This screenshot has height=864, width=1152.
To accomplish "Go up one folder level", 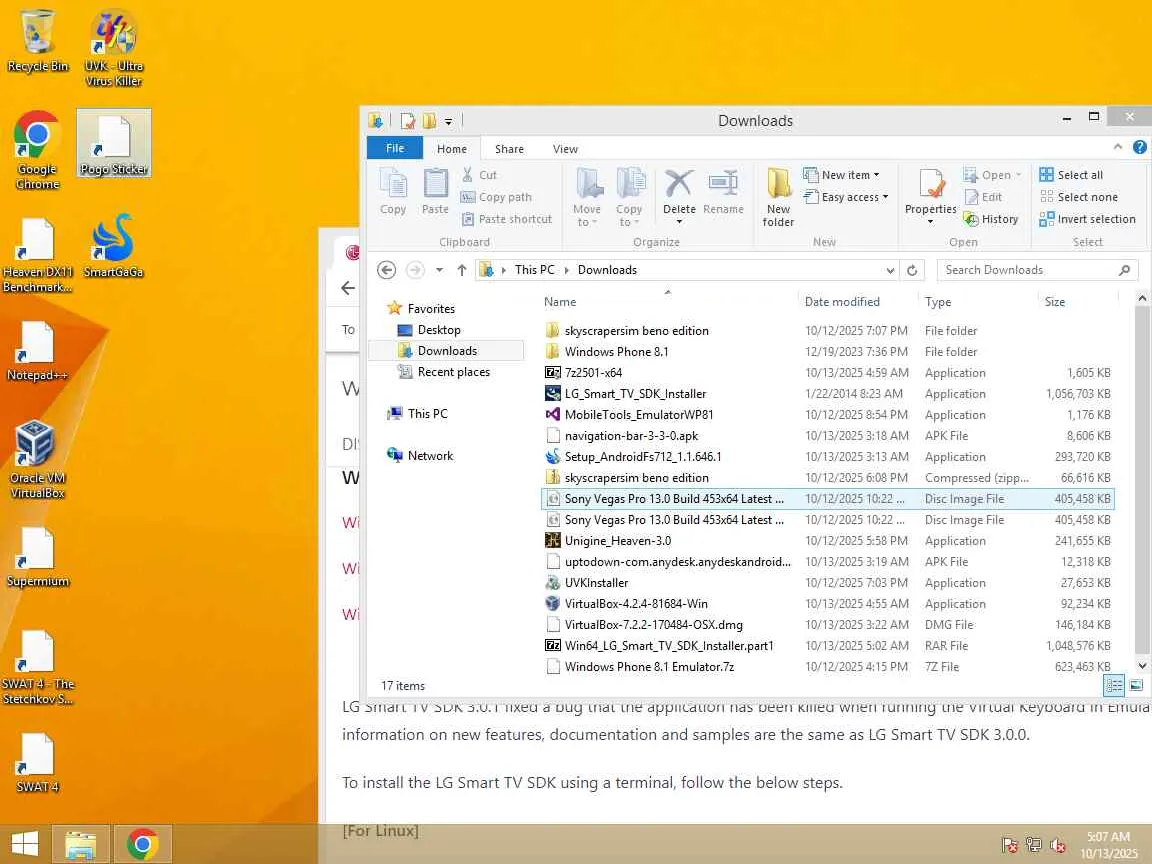I will 461,270.
